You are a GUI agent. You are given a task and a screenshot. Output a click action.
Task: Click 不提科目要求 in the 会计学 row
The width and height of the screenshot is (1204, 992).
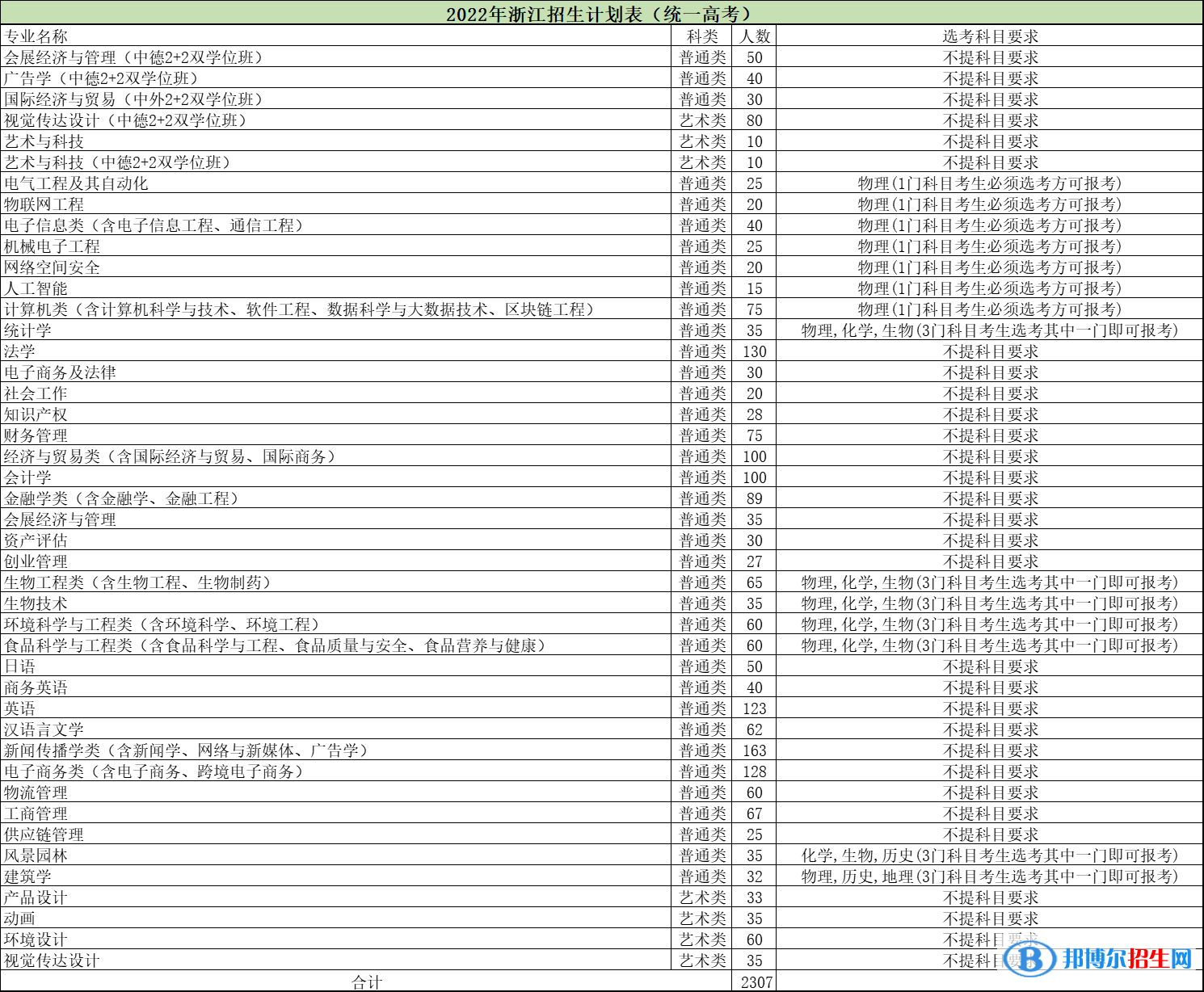pos(990,477)
